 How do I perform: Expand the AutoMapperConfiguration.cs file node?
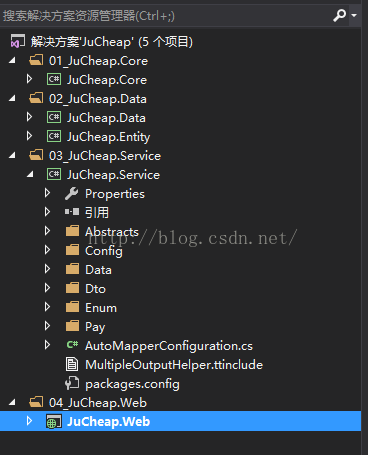(x=47, y=345)
